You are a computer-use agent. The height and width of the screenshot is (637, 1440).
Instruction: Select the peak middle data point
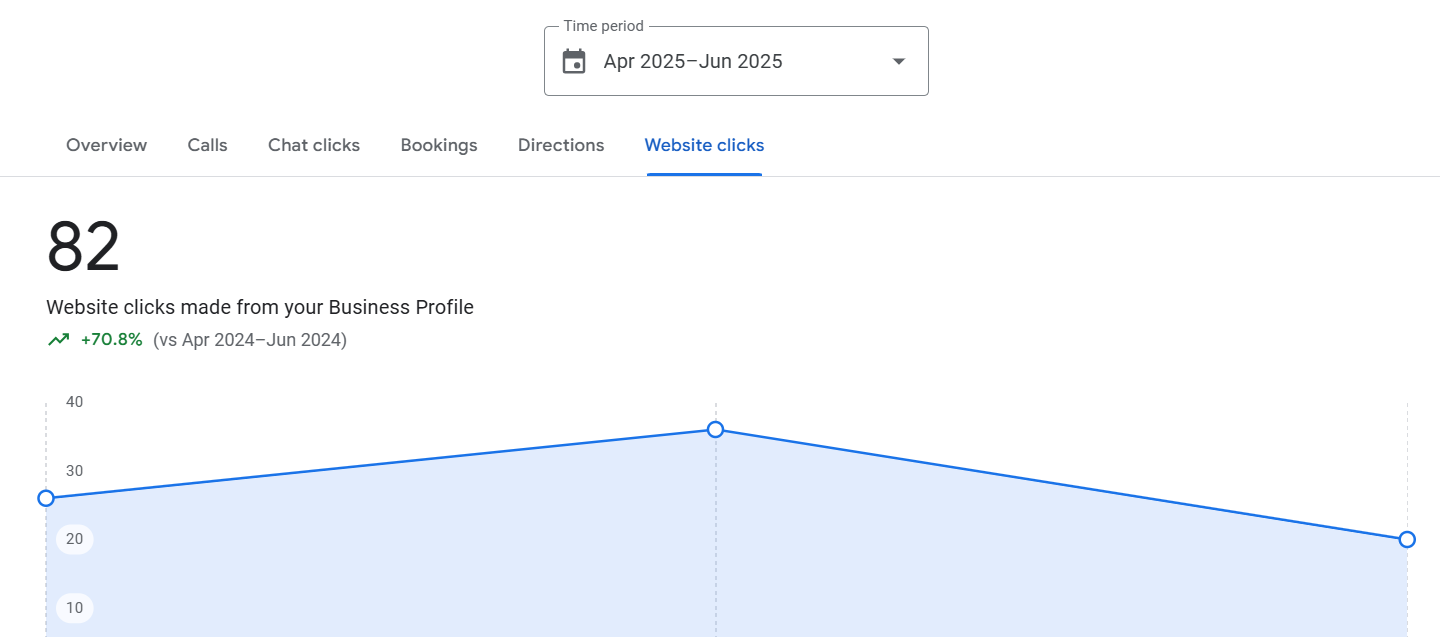coord(716,429)
